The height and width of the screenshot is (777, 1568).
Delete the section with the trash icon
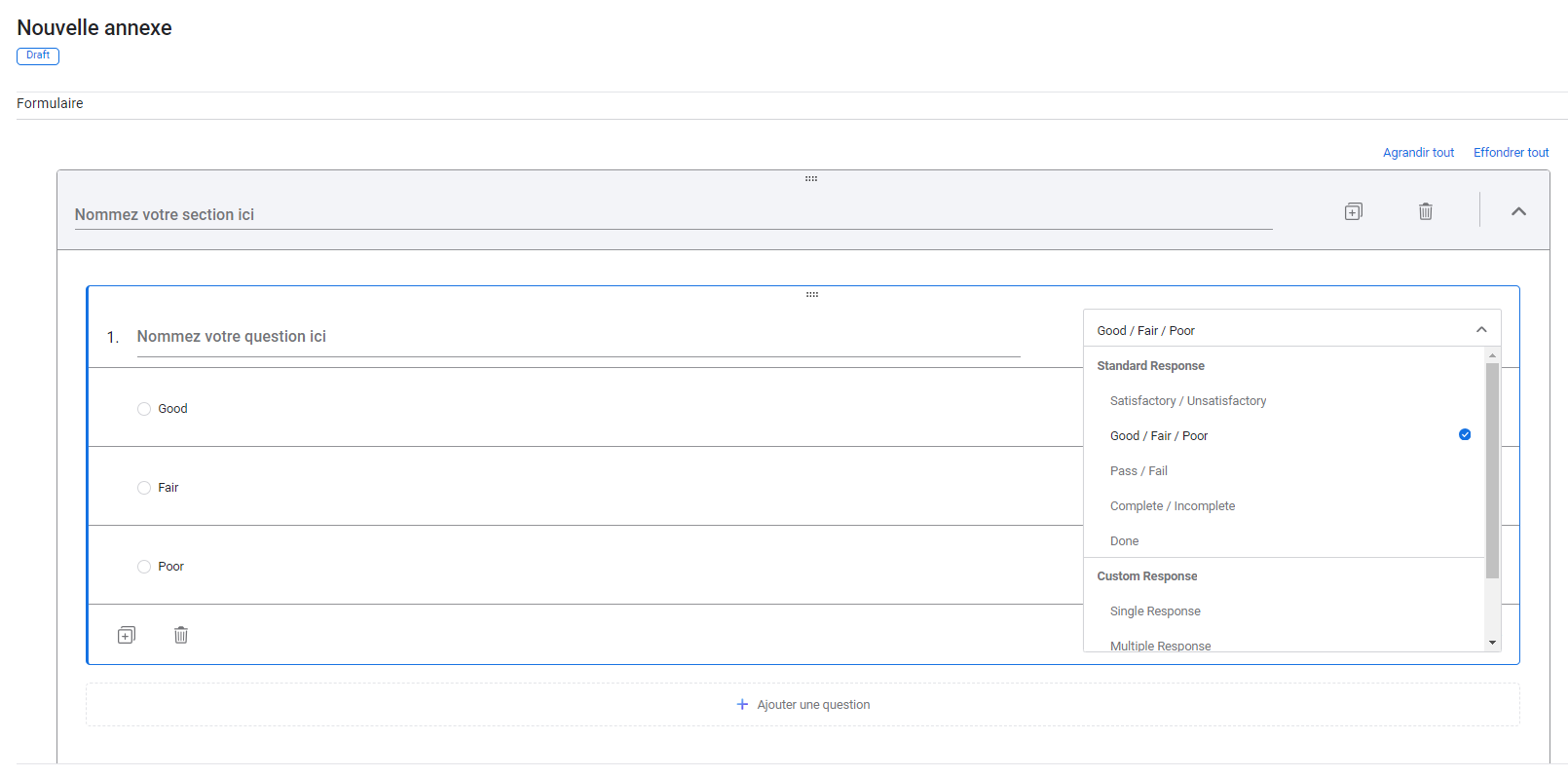coord(1425,211)
